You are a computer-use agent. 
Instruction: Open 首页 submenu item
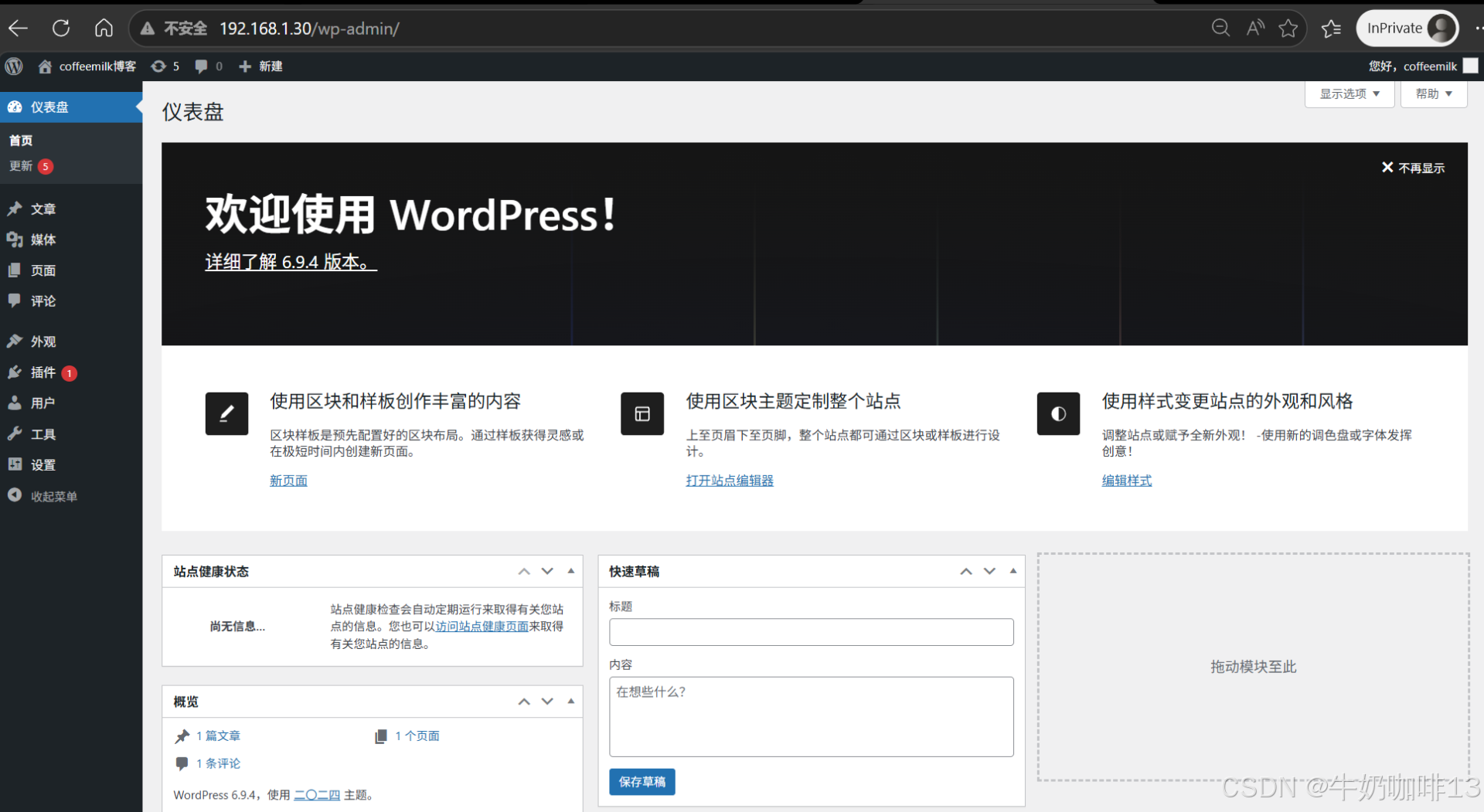21,141
